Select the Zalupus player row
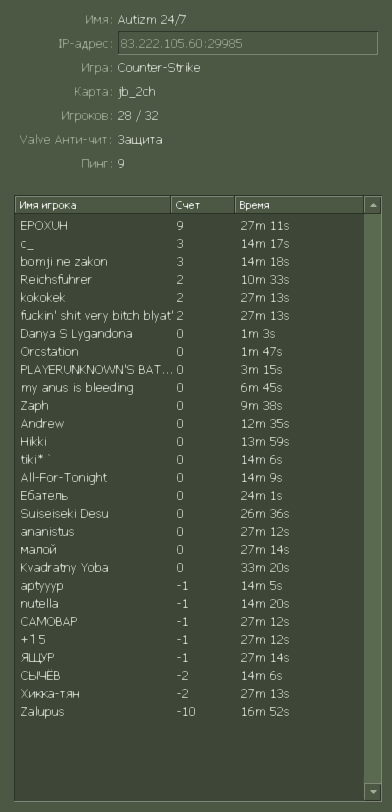The image size is (392, 812). 190,712
